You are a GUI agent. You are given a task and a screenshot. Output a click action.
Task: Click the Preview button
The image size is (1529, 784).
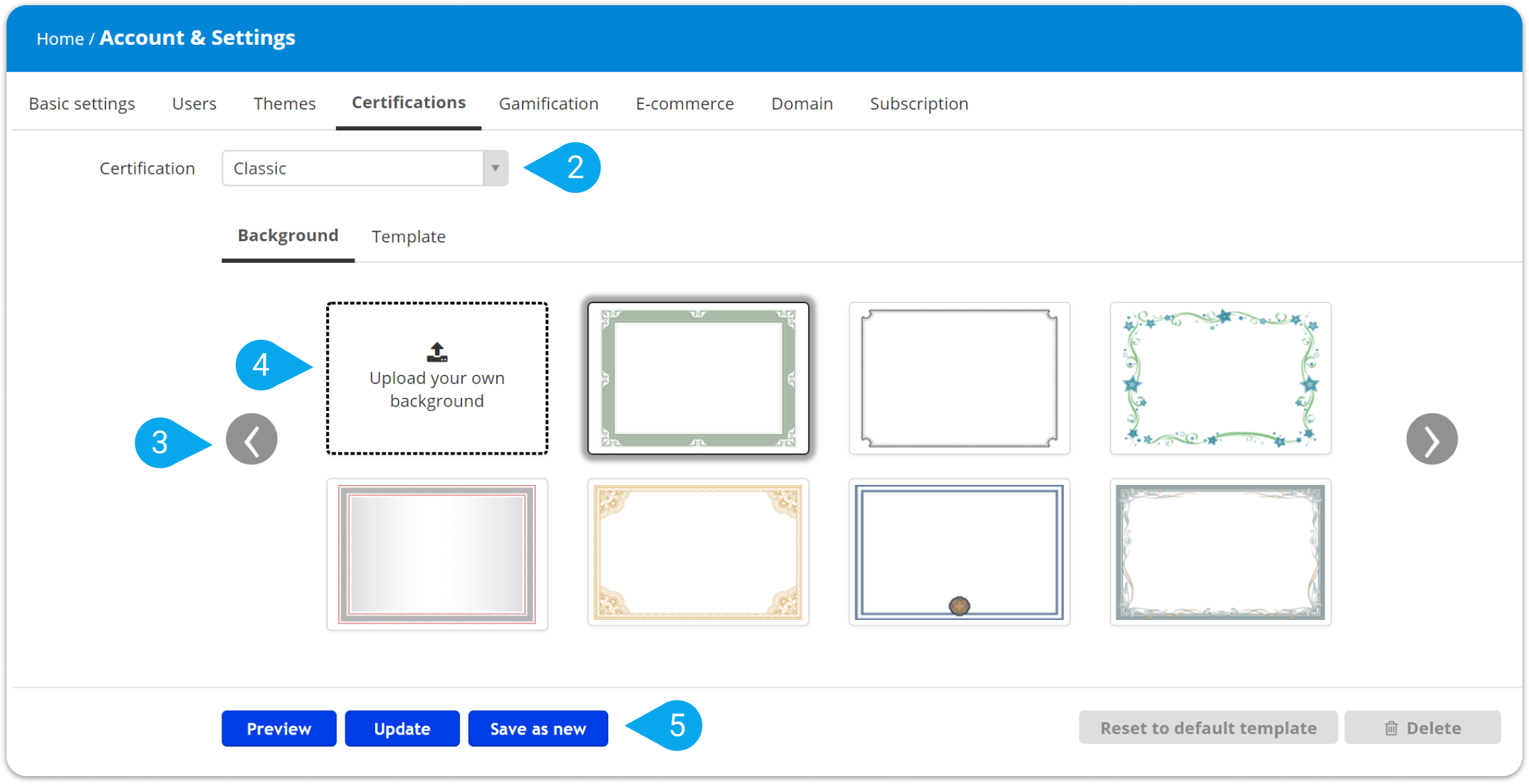pos(279,729)
